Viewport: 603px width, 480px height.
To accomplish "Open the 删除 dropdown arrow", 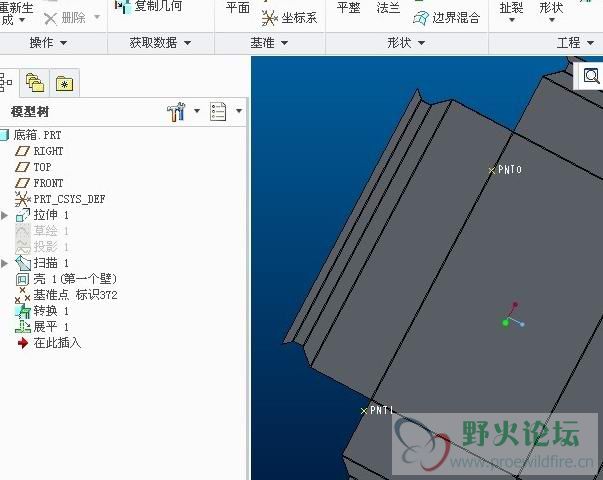I will tap(97, 17).
